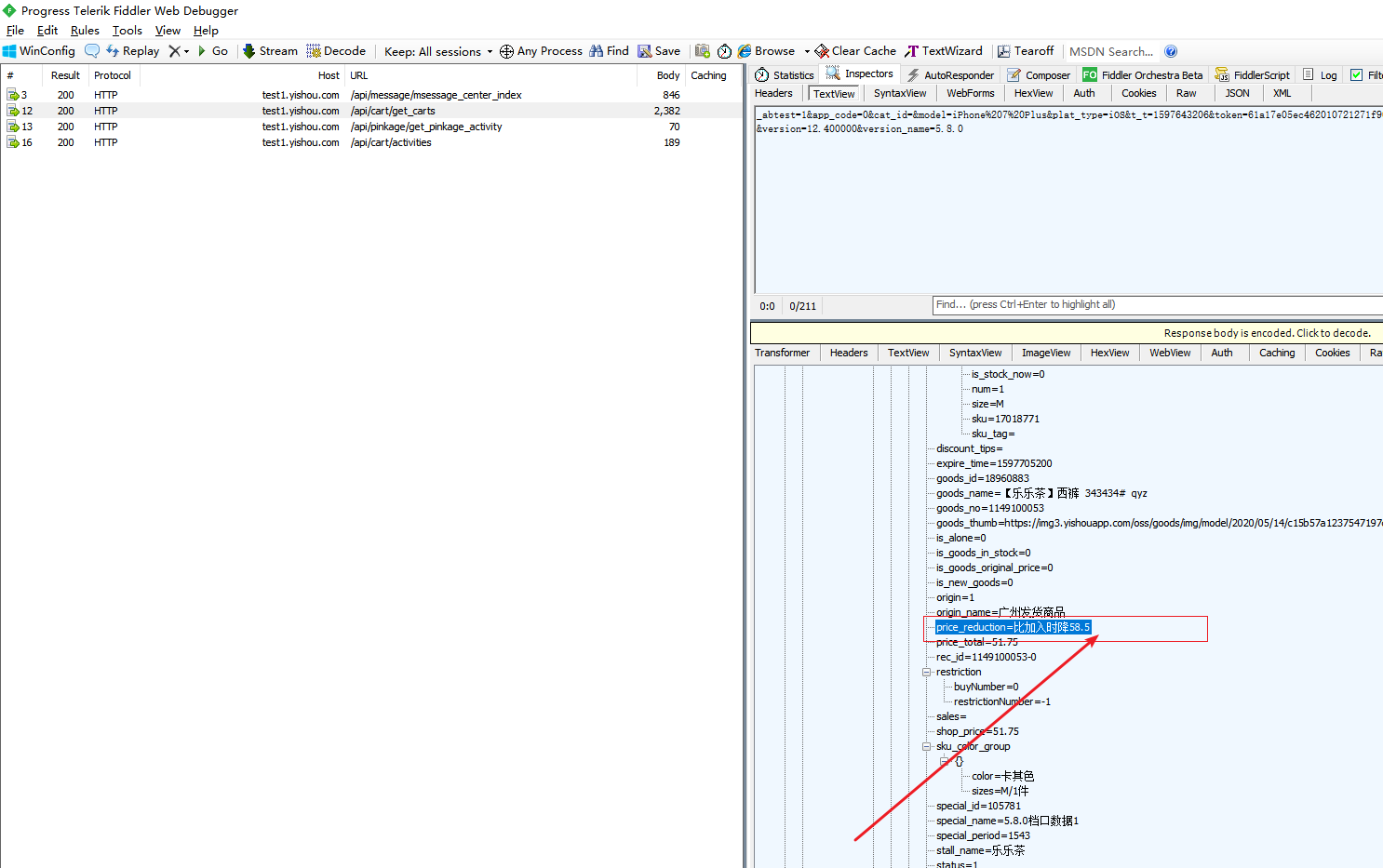Open response WebView tab
The width and height of the screenshot is (1383, 868).
pos(1170,353)
